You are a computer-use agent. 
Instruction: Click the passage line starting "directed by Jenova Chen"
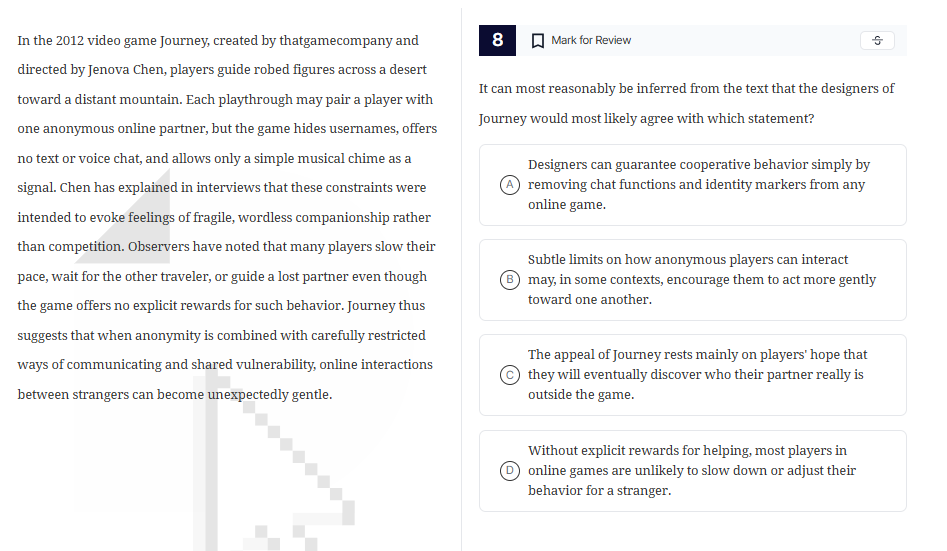click(x=222, y=70)
